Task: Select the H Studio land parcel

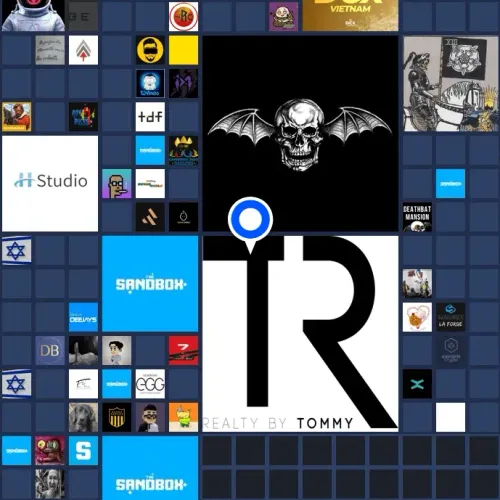Action: click(50, 183)
